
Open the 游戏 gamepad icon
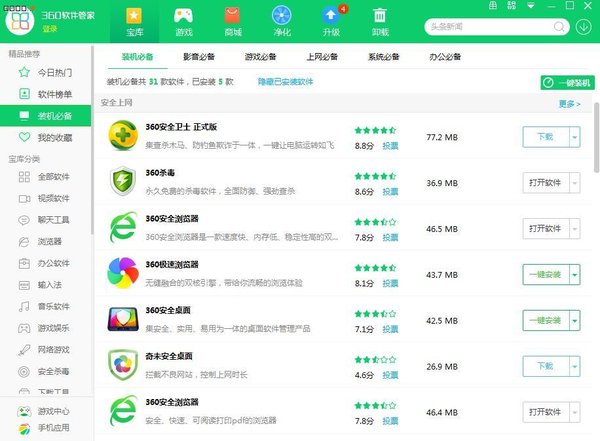click(184, 22)
